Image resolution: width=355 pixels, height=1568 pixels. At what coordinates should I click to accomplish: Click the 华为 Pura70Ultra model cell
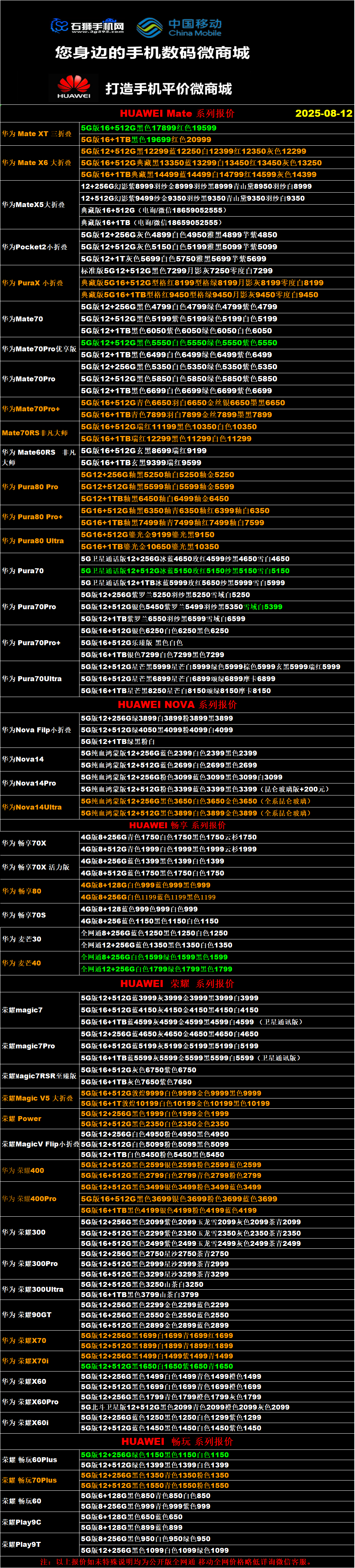40,678
